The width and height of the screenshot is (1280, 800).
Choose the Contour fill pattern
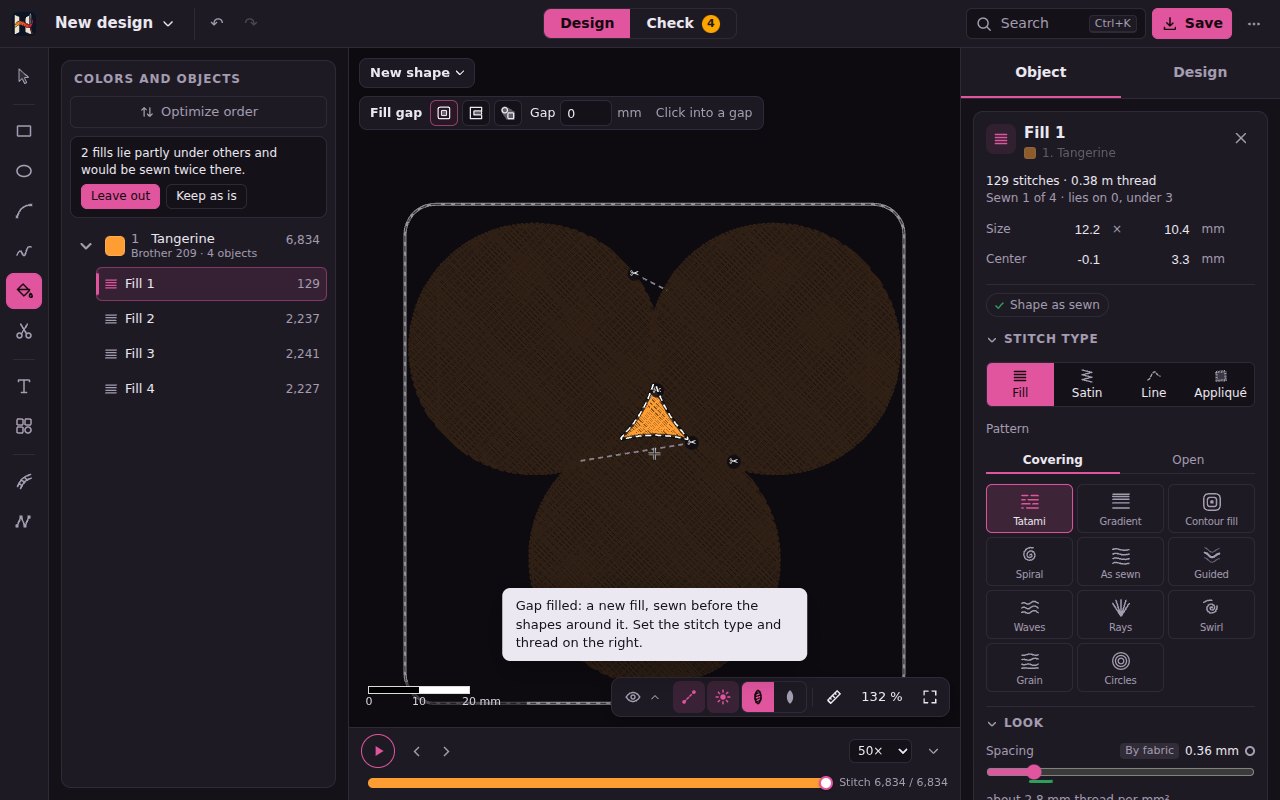pyautogui.click(x=1211, y=509)
